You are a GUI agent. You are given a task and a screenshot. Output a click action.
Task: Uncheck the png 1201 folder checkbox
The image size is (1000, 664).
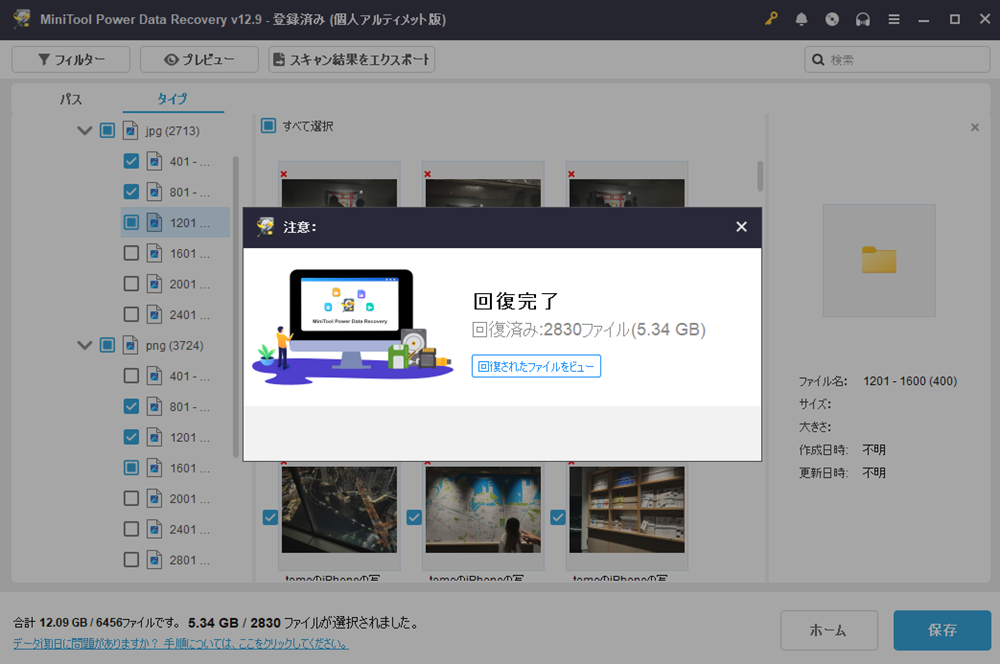point(131,438)
